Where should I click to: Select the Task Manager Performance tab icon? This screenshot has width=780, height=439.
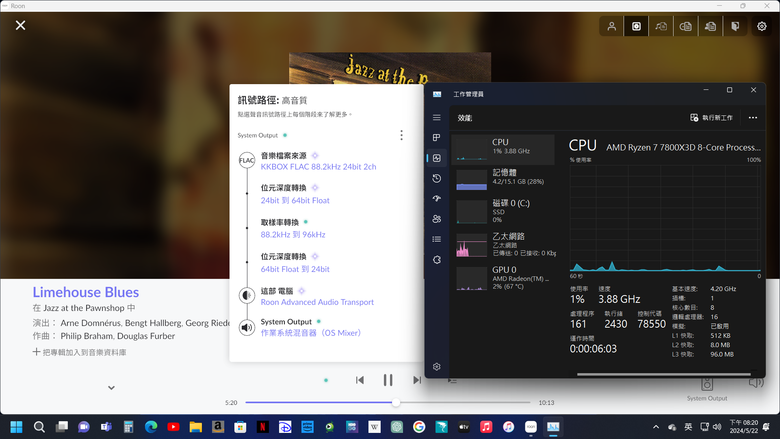tap(437, 158)
